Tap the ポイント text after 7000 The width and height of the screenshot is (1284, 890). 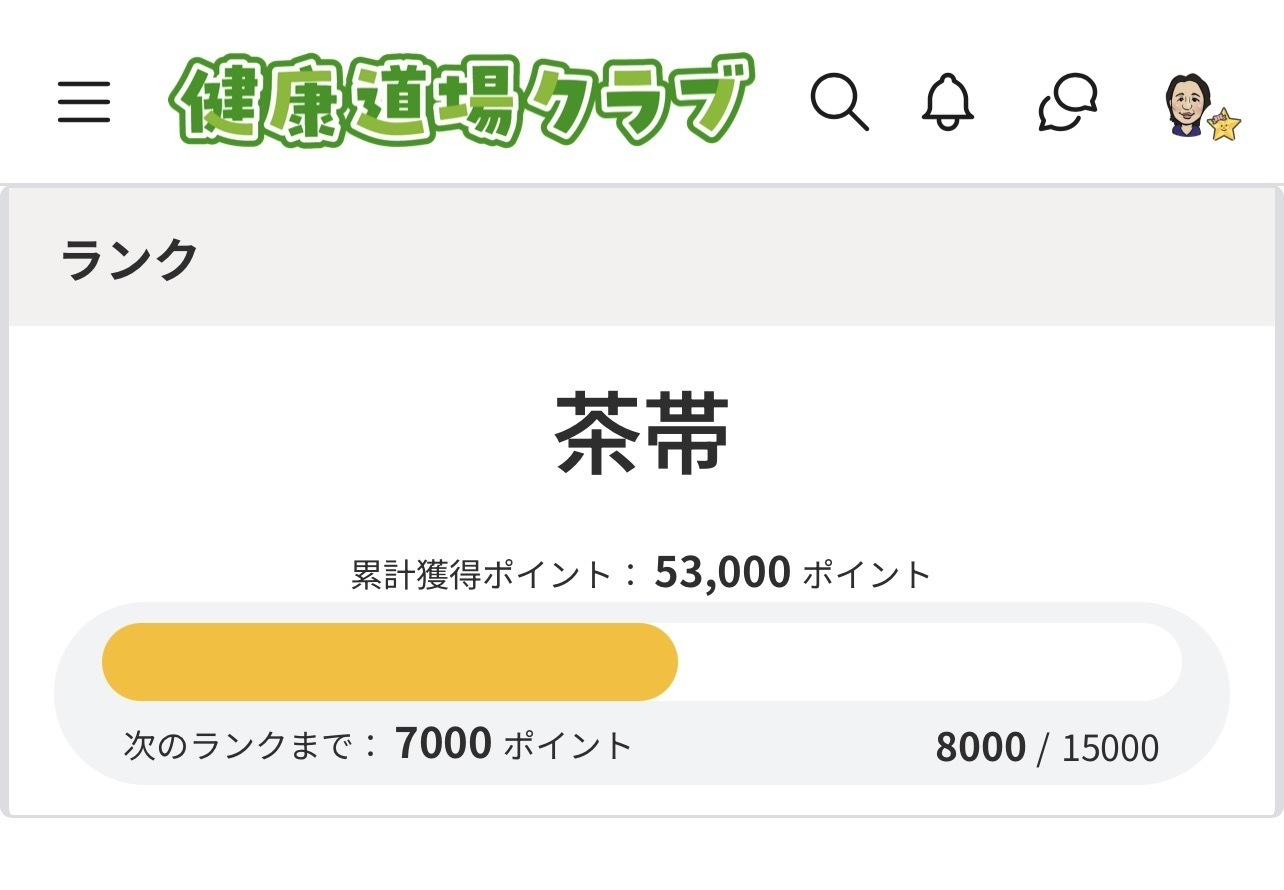pos(568,746)
